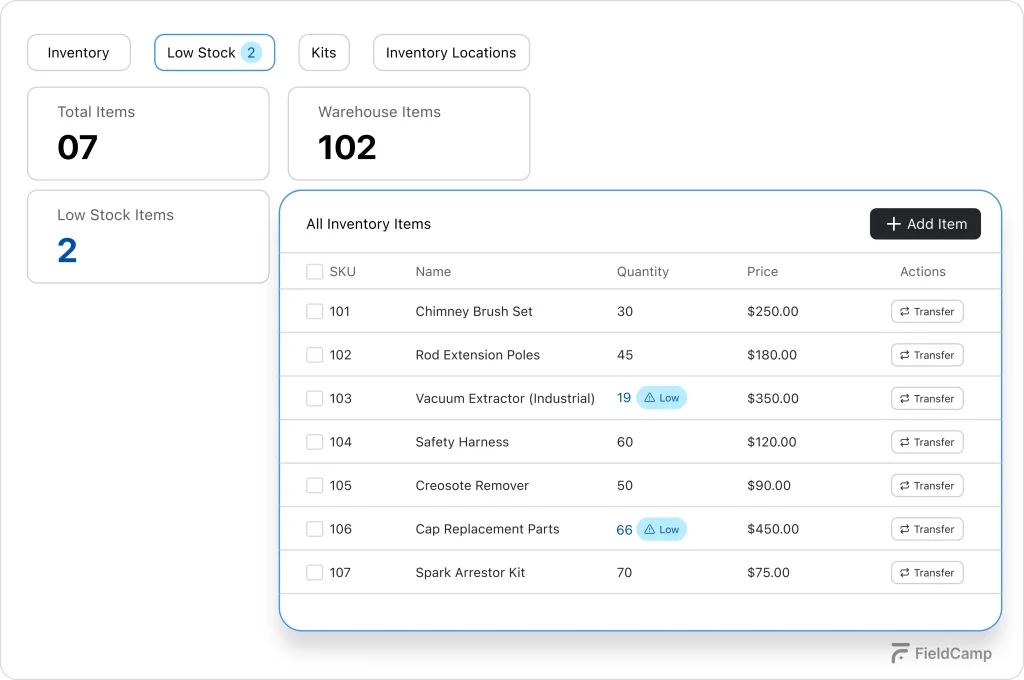
Task: Check the checkbox for SKU 101
Action: click(313, 311)
